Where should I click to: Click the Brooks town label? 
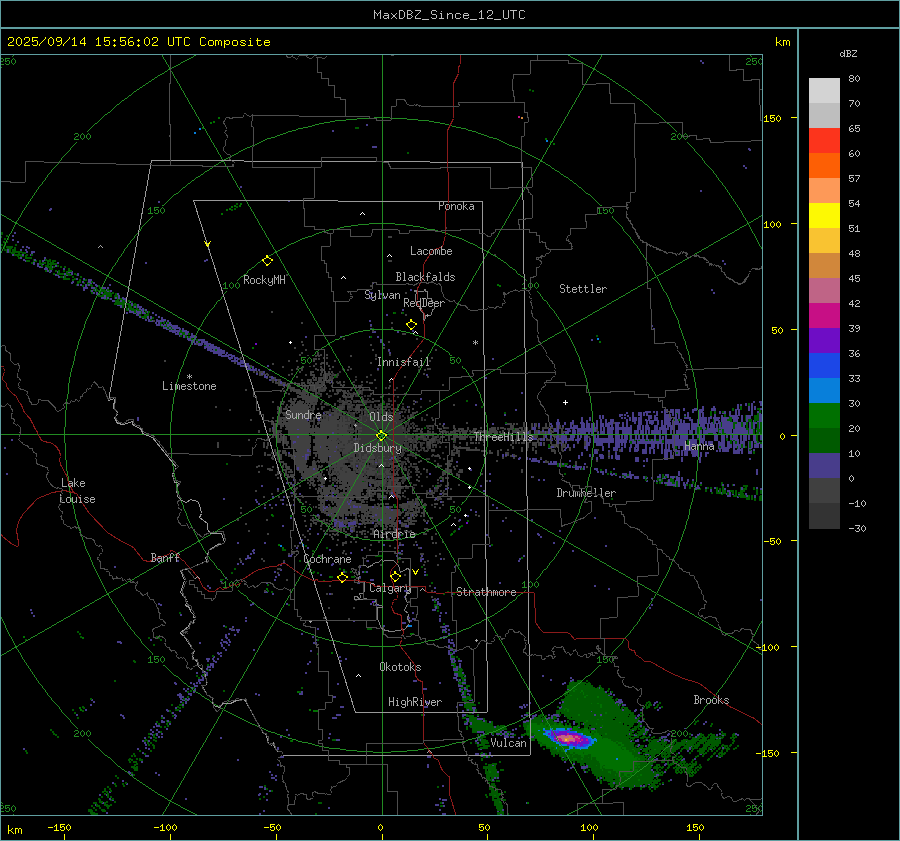[x=711, y=700]
